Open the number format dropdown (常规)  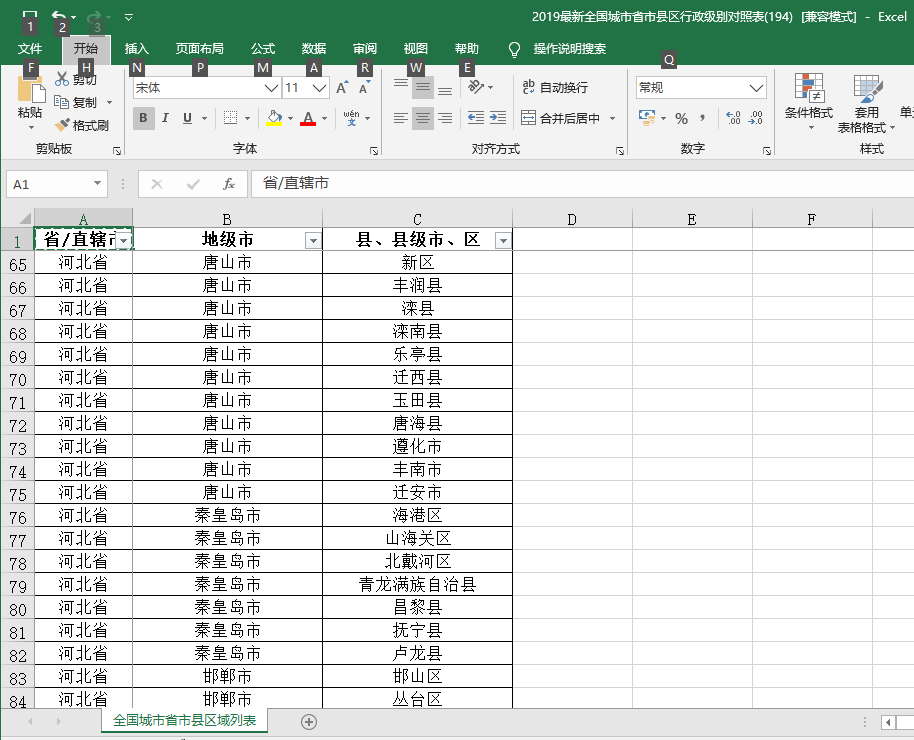[x=757, y=88]
